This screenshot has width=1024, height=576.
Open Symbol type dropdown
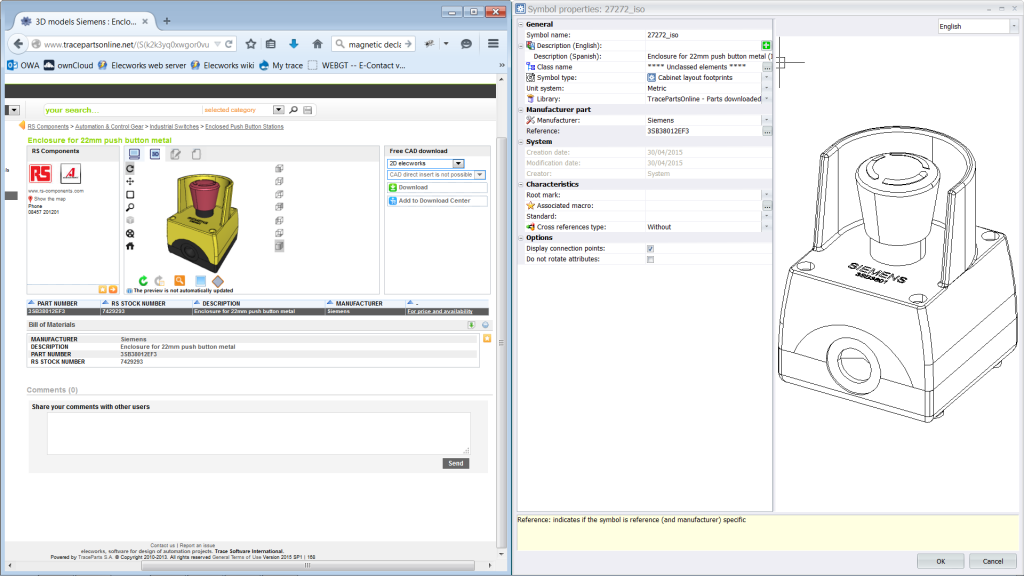point(767,78)
